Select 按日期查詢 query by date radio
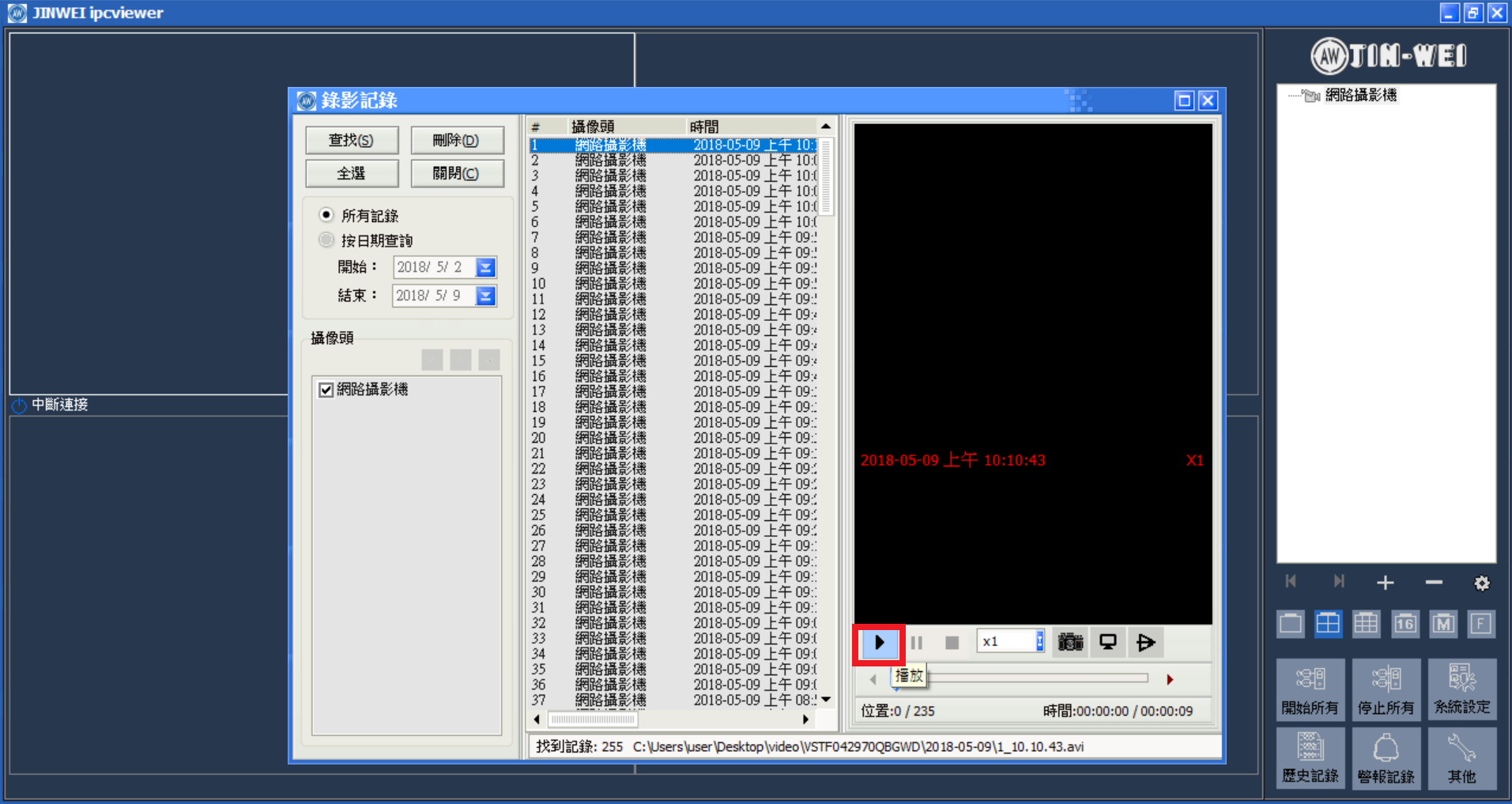Image resolution: width=1512 pixels, height=804 pixels. point(326,240)
